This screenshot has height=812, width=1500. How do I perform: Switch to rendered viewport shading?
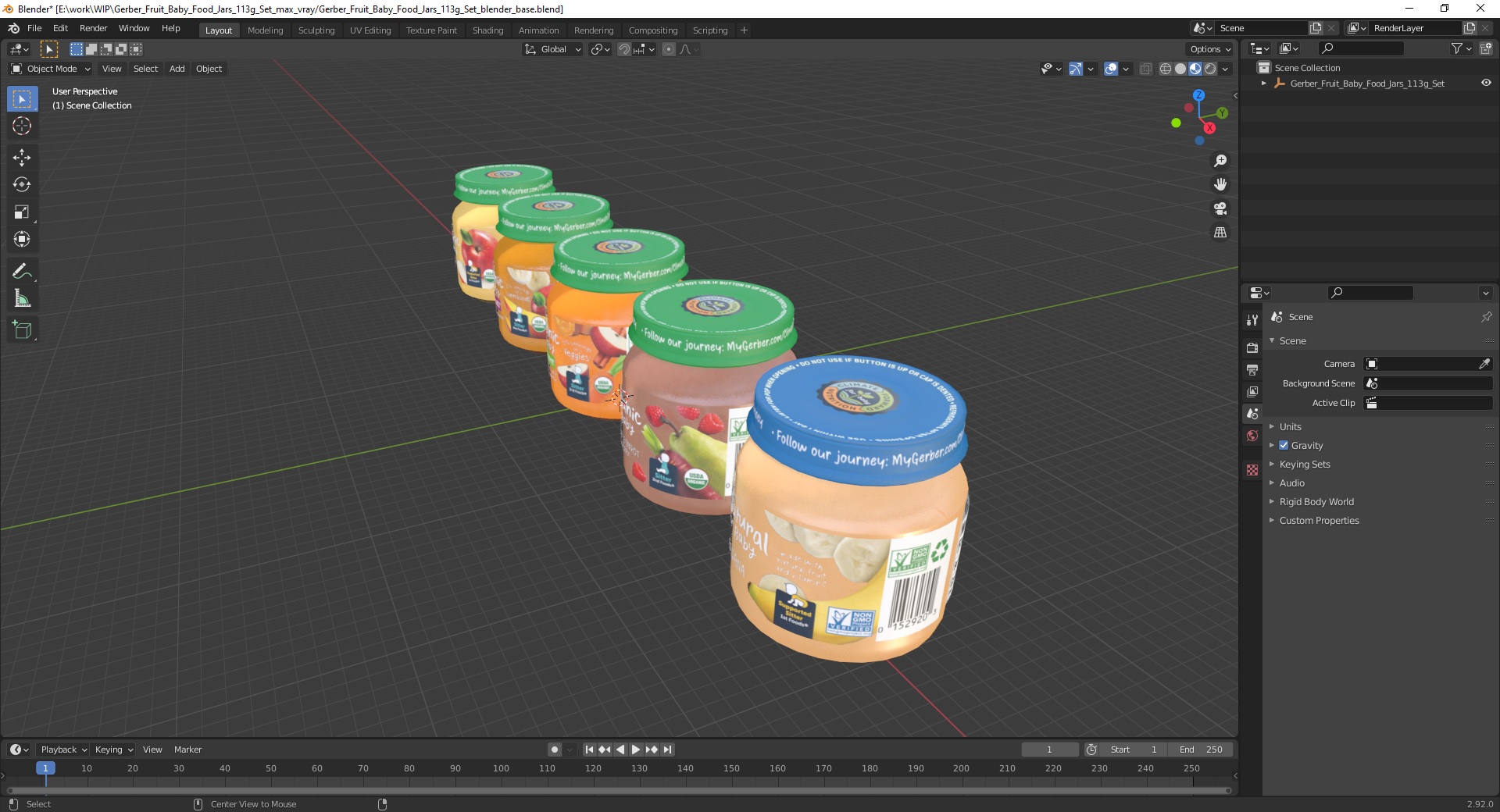pyautogui.click(x=1210, y=69)
